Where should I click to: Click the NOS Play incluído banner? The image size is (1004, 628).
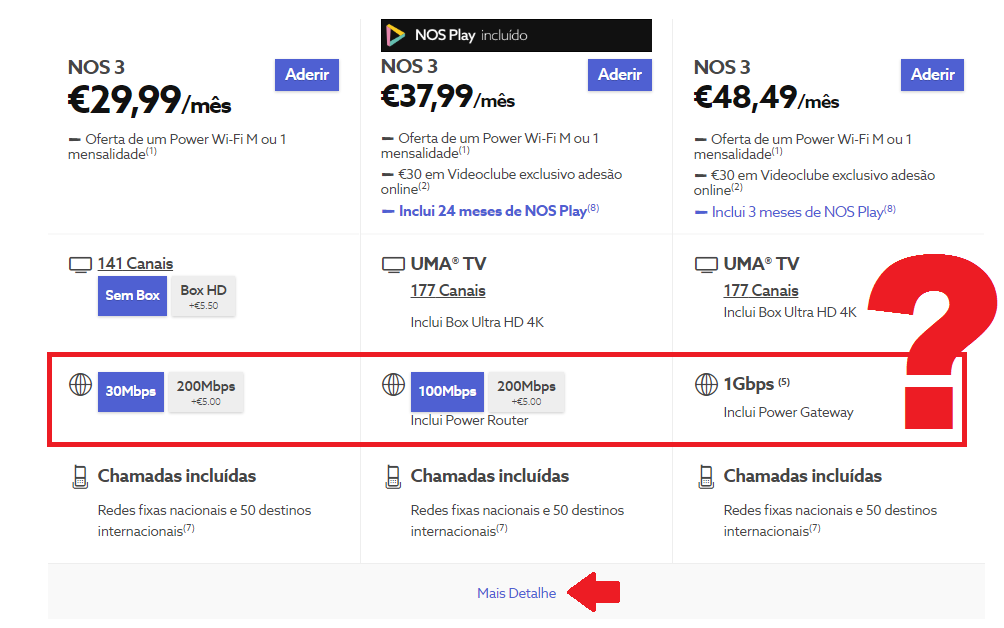(516, 36)
